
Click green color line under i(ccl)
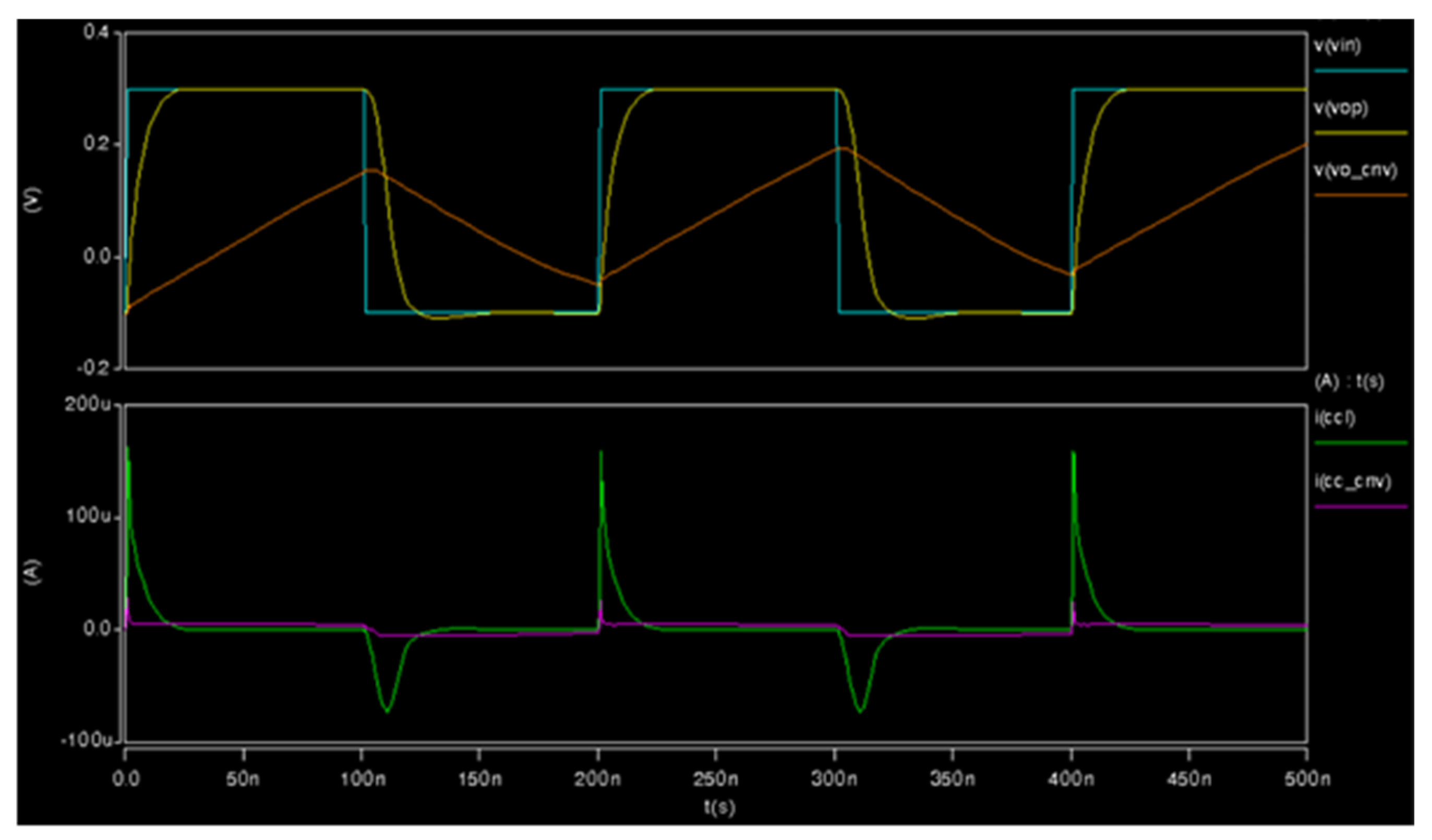click(x=1361, y=443)
